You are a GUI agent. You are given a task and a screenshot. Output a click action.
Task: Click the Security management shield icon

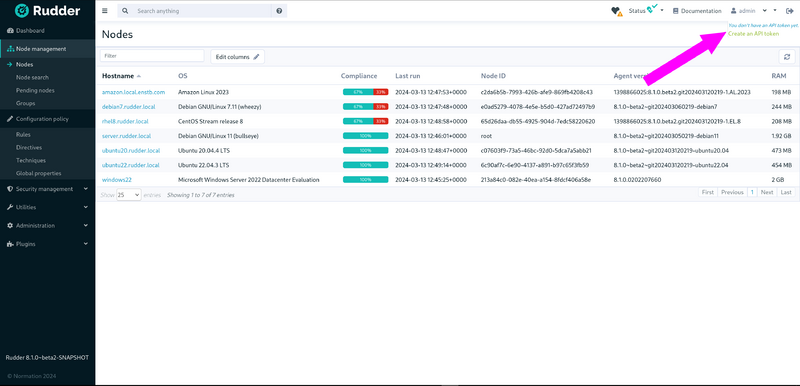11,189
